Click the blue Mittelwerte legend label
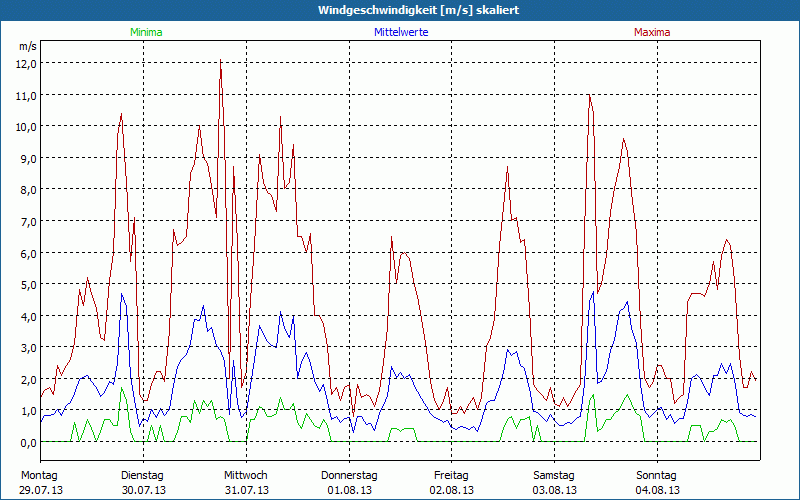The image size is (800, 500). [400, 32]
